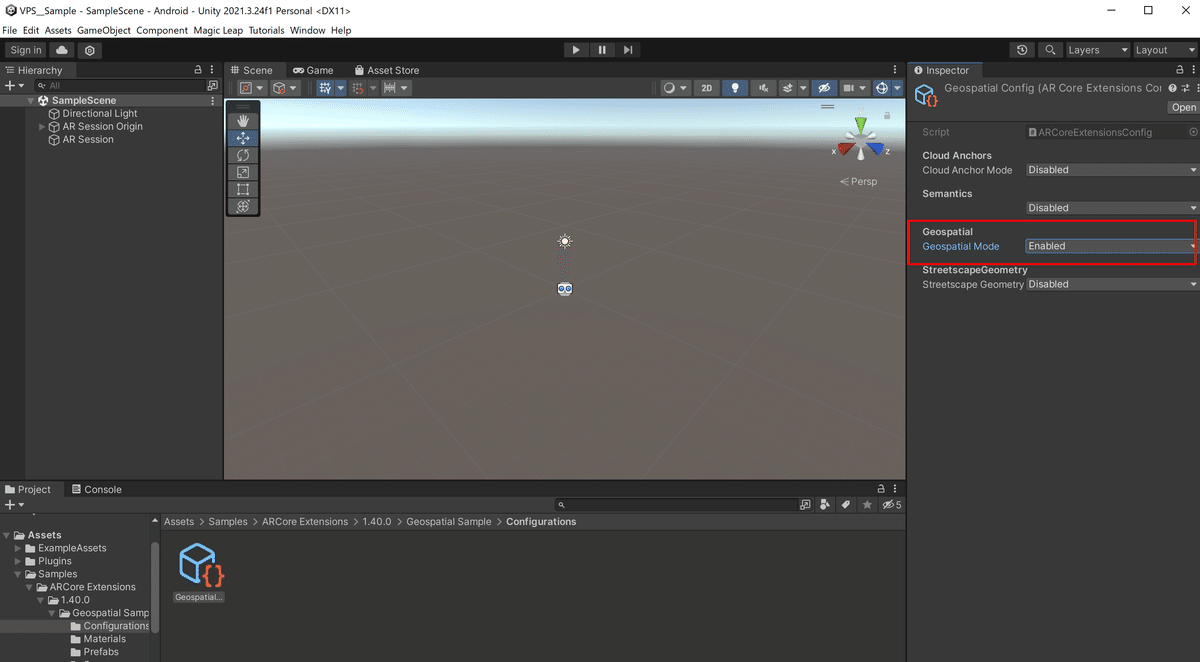Select the Move tool in Scene toolbar
This screenshot has width=1200, height=662.
[x=243, y=138]
